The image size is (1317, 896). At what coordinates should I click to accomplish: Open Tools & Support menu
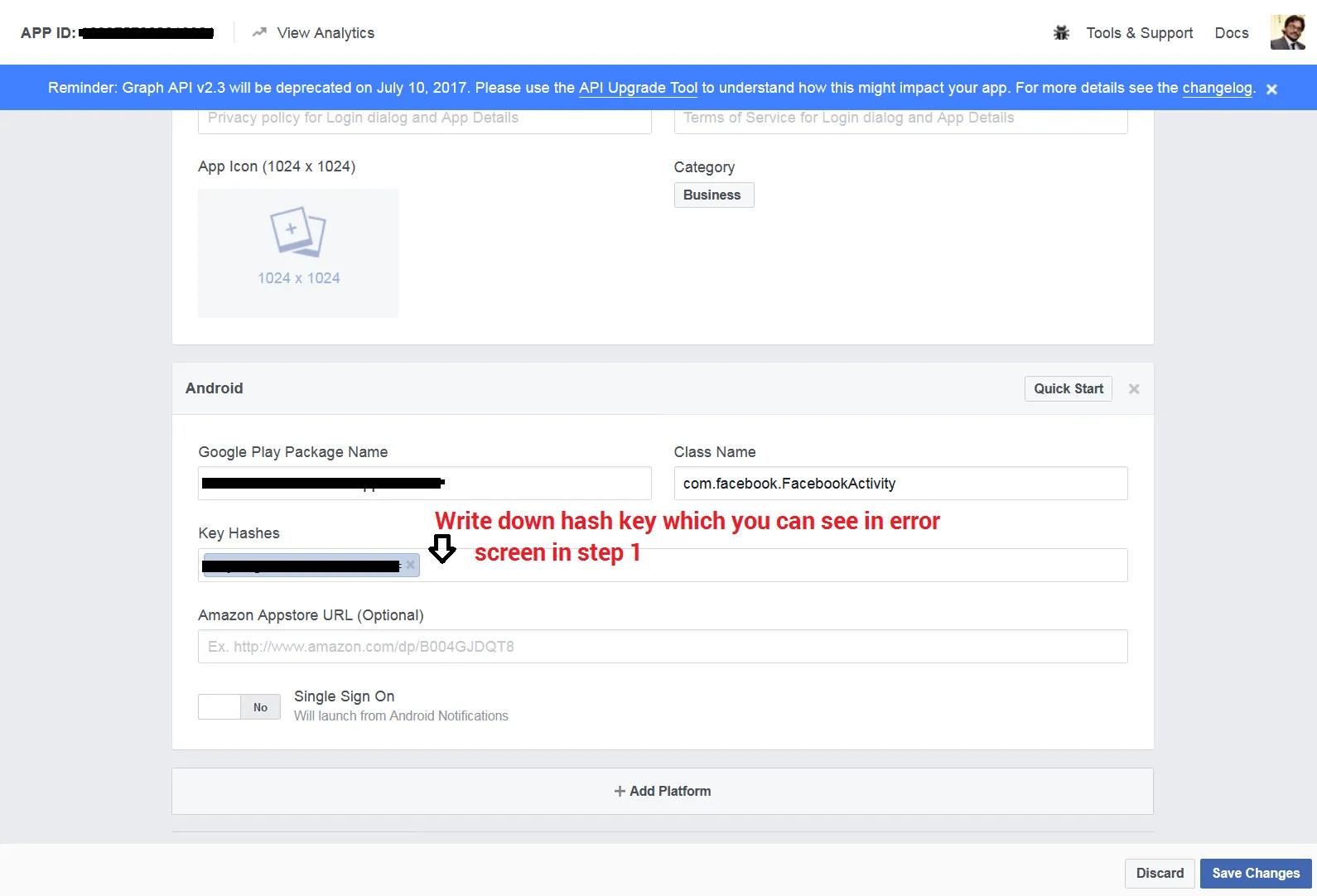point(1140,33)
